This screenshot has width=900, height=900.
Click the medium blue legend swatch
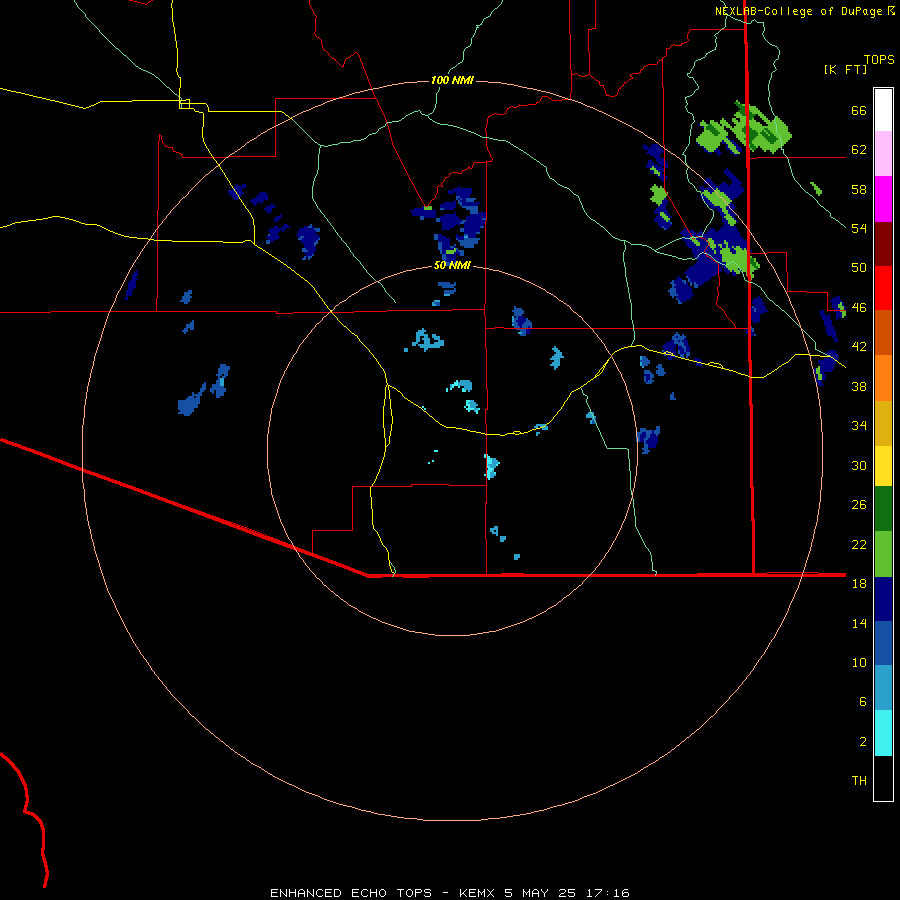pos(883,643)
